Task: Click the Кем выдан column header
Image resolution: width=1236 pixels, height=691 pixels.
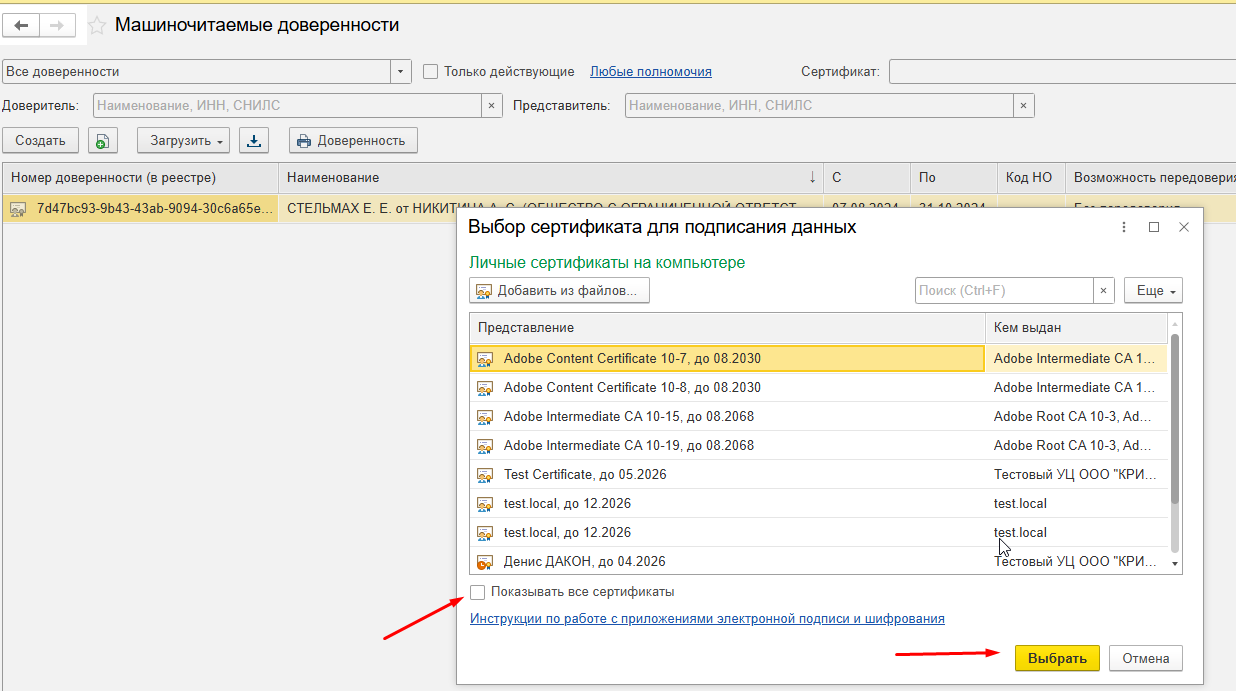Action: (1075, 328)
